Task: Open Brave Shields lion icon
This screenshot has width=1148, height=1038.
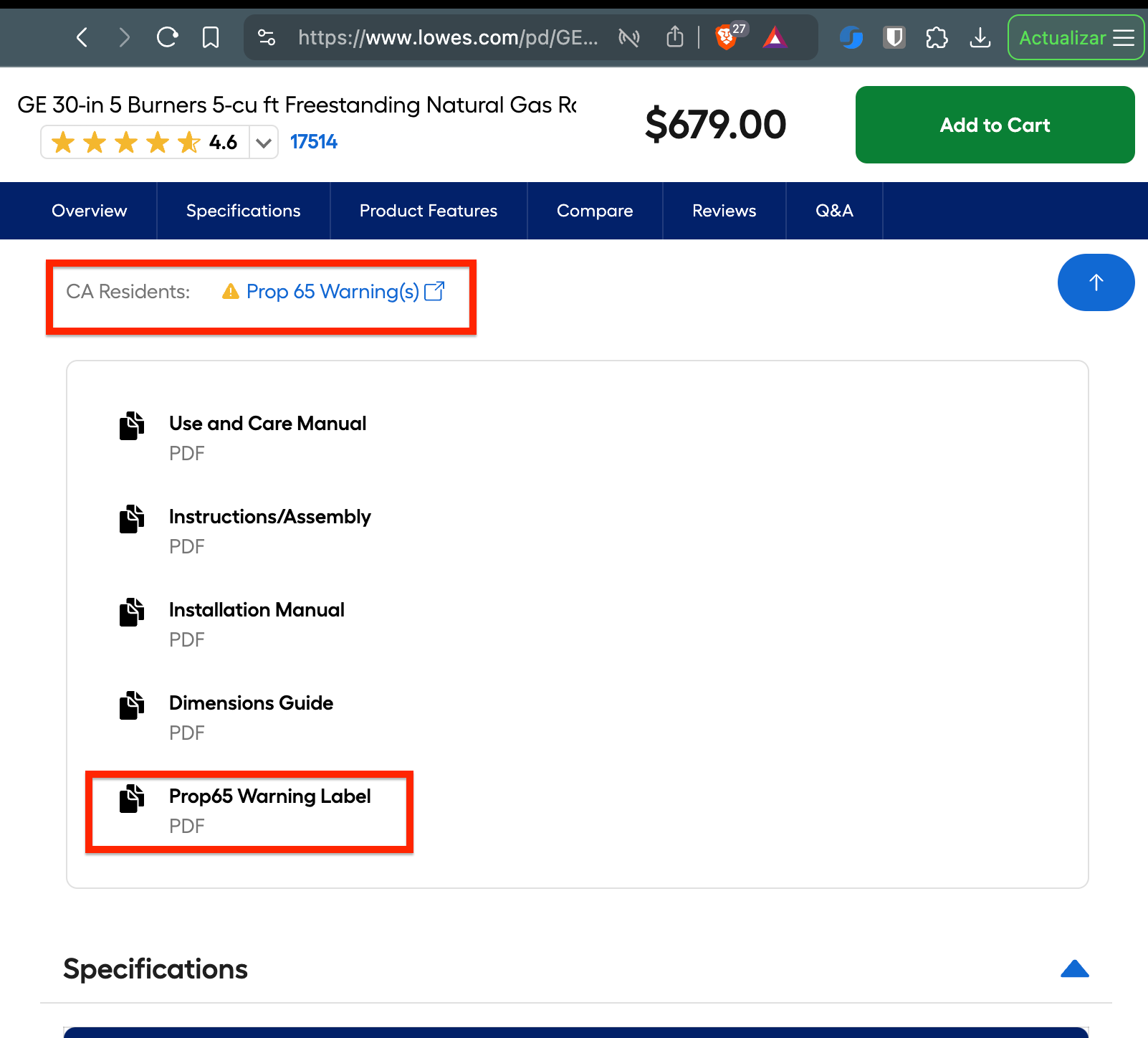Action: [x=726, y=37]
